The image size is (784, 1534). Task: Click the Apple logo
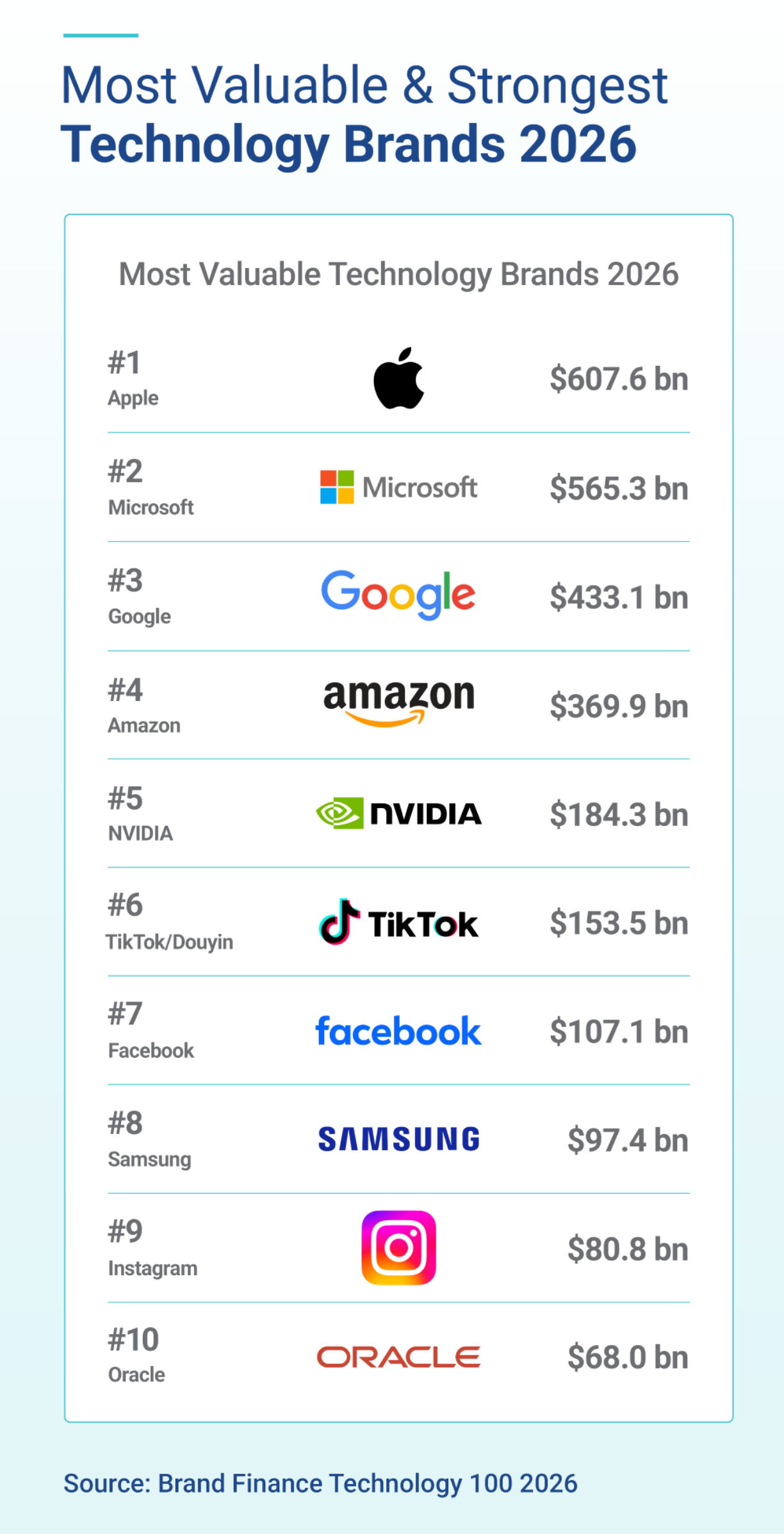pyautogui.click(x=398, y=378)
